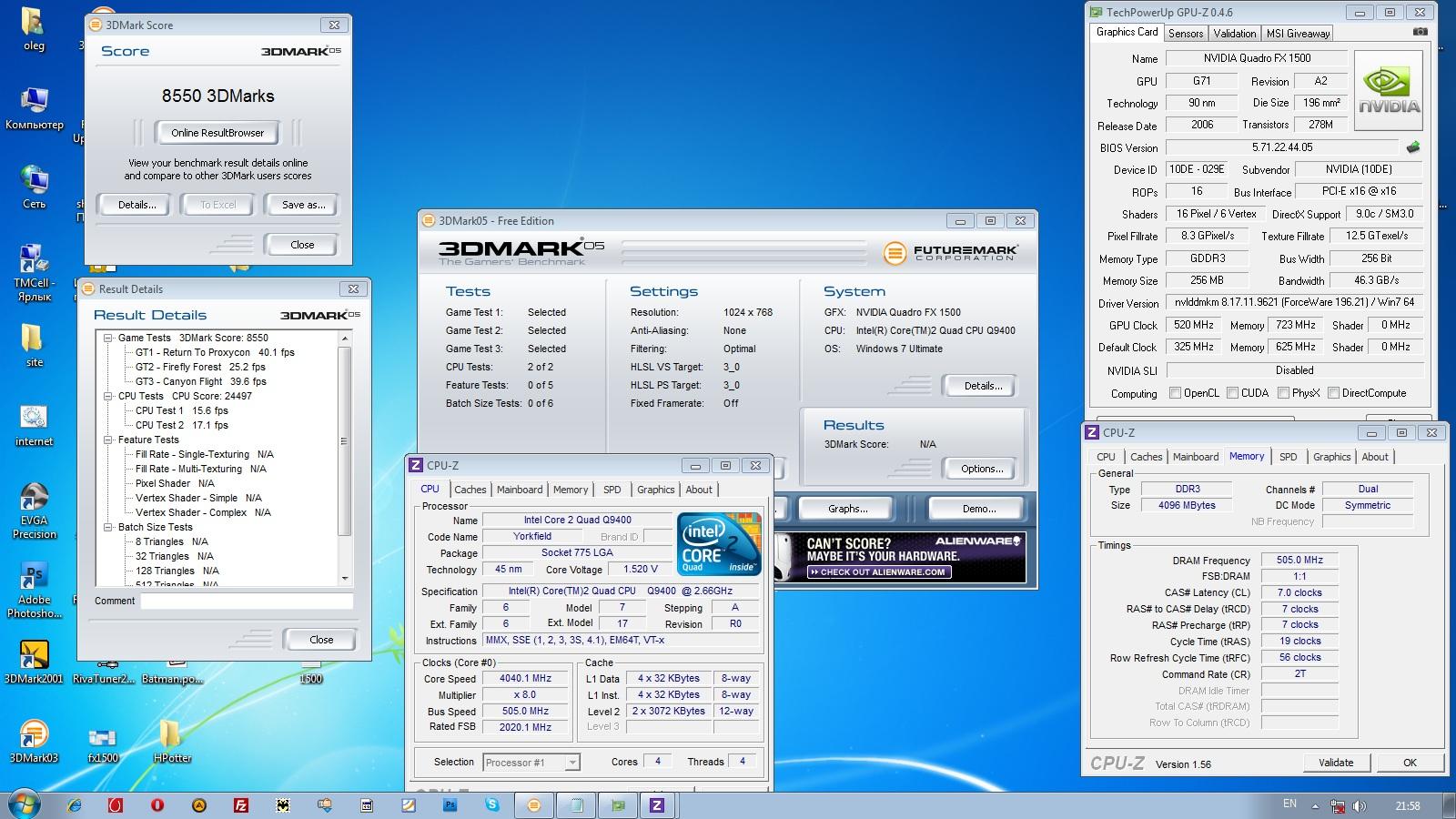Tick the DirectCompute checkbox in GPU-Z

1333,393
